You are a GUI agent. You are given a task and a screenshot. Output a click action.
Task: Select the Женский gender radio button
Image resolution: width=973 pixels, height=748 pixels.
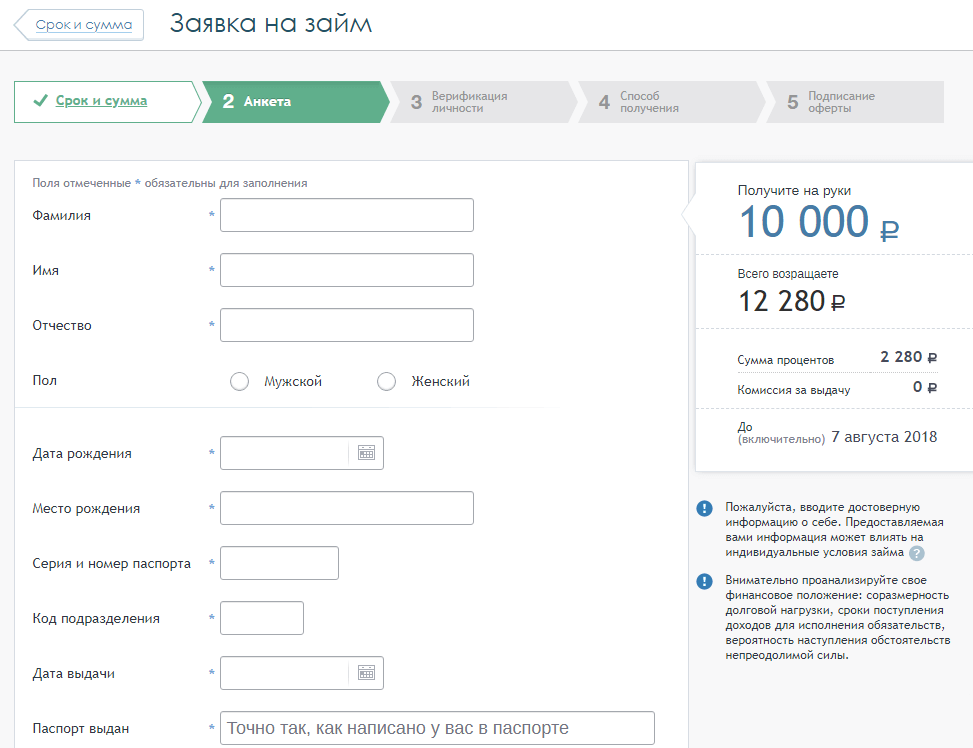(x=386, y=381)
